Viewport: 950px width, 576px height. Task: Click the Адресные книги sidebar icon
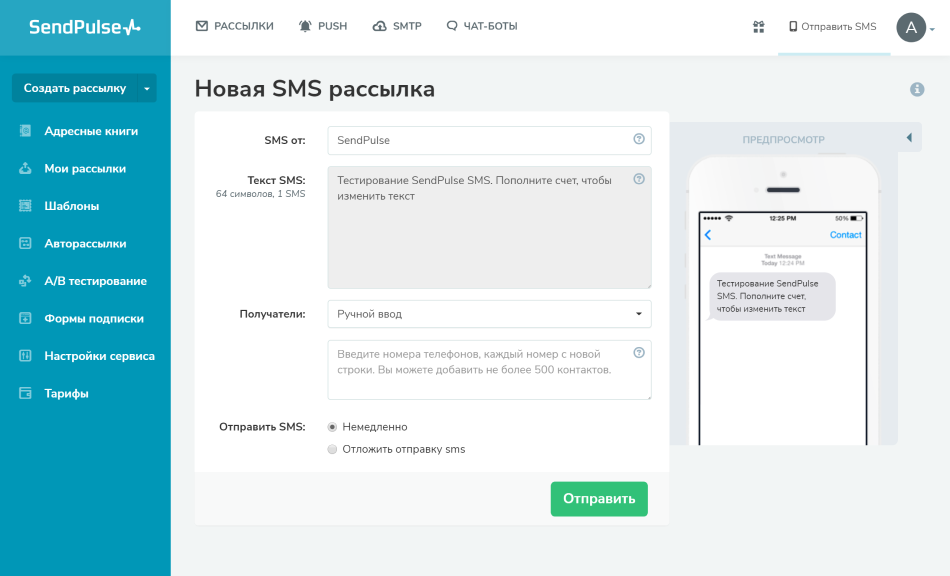click(x=25, y=131)
